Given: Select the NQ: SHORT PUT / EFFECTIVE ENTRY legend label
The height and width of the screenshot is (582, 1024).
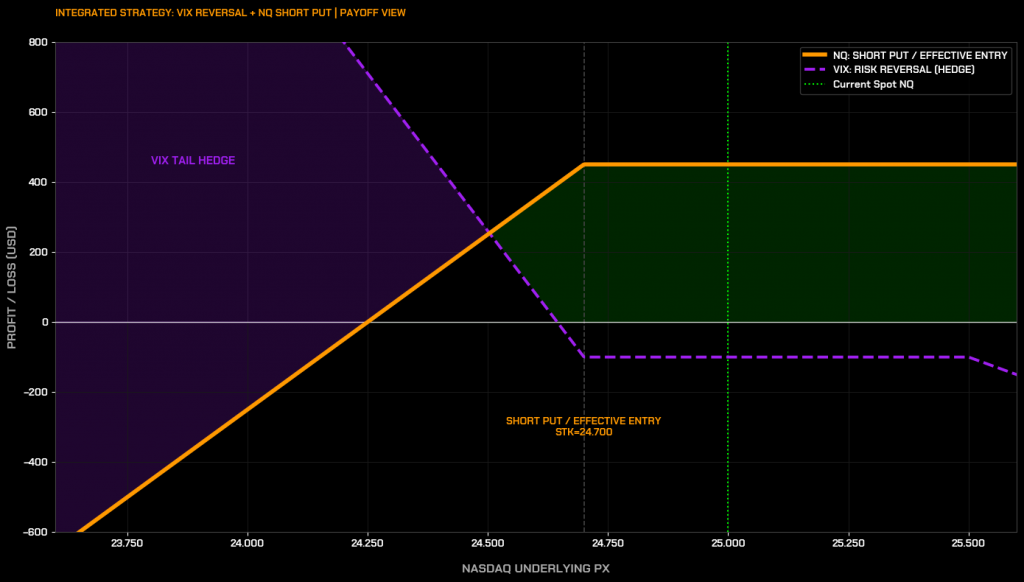Looking at the screenshot, I should [x=919, y=55].
